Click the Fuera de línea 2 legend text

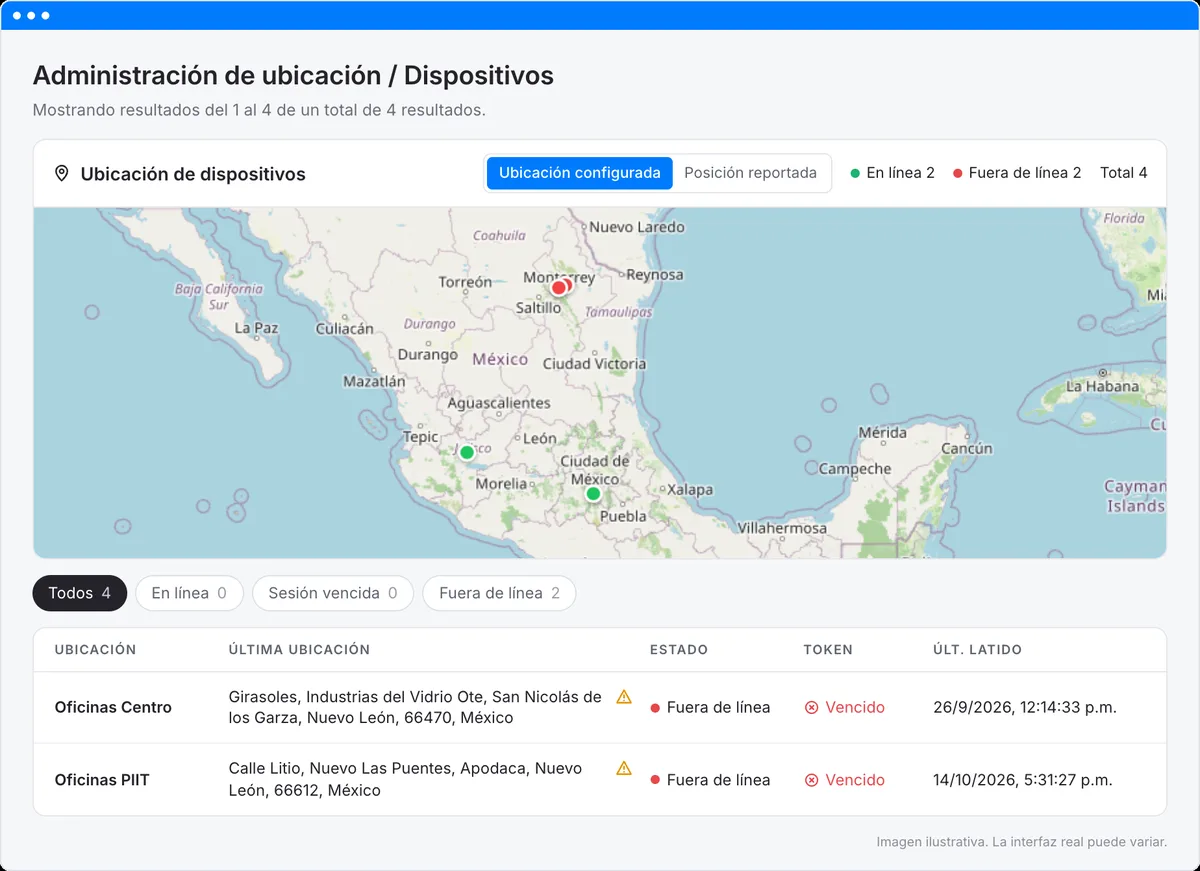pos(1025,173)
